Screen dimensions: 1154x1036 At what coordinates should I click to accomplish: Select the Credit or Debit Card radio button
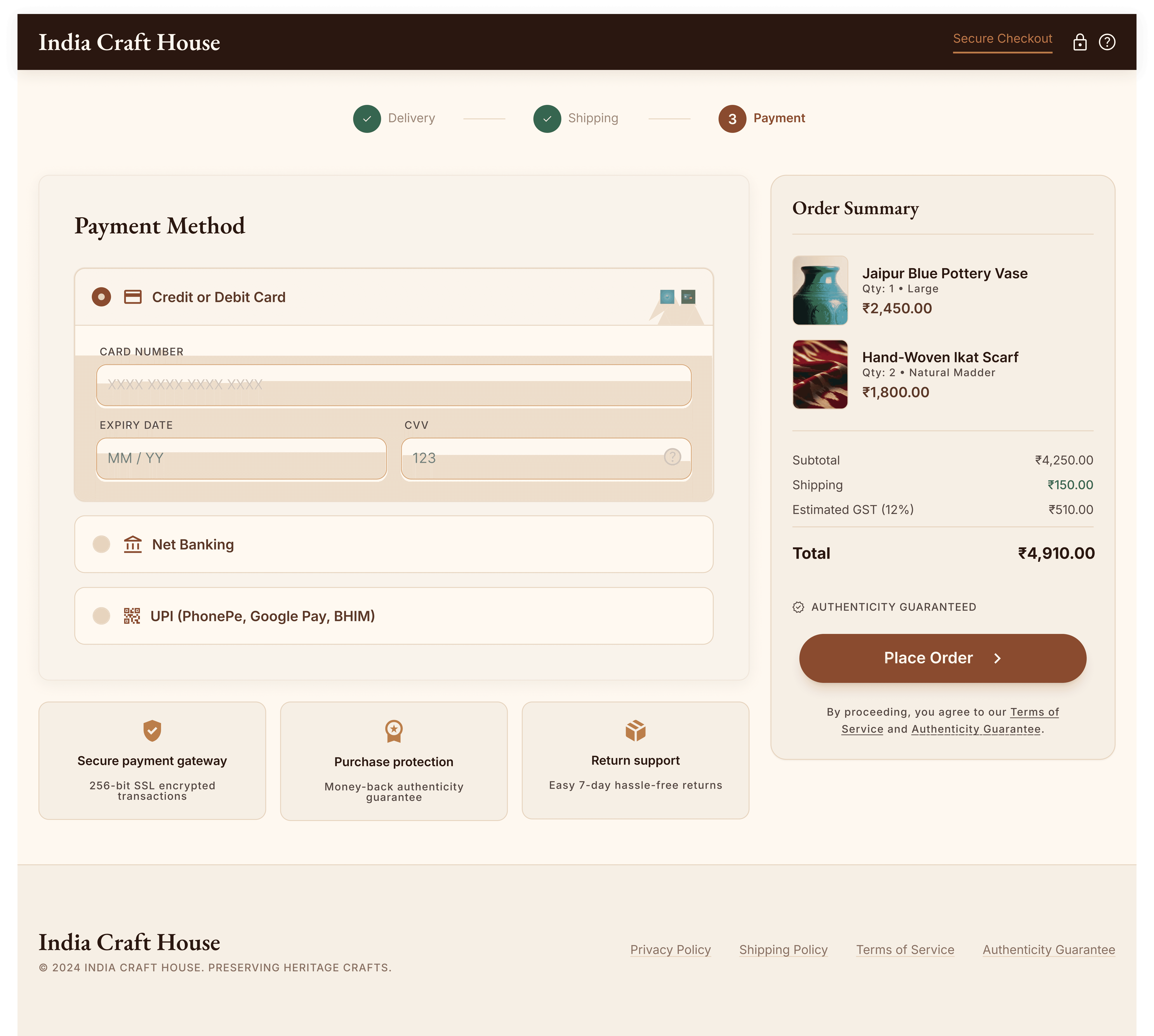pyautogui.click(x=101, y=297)
